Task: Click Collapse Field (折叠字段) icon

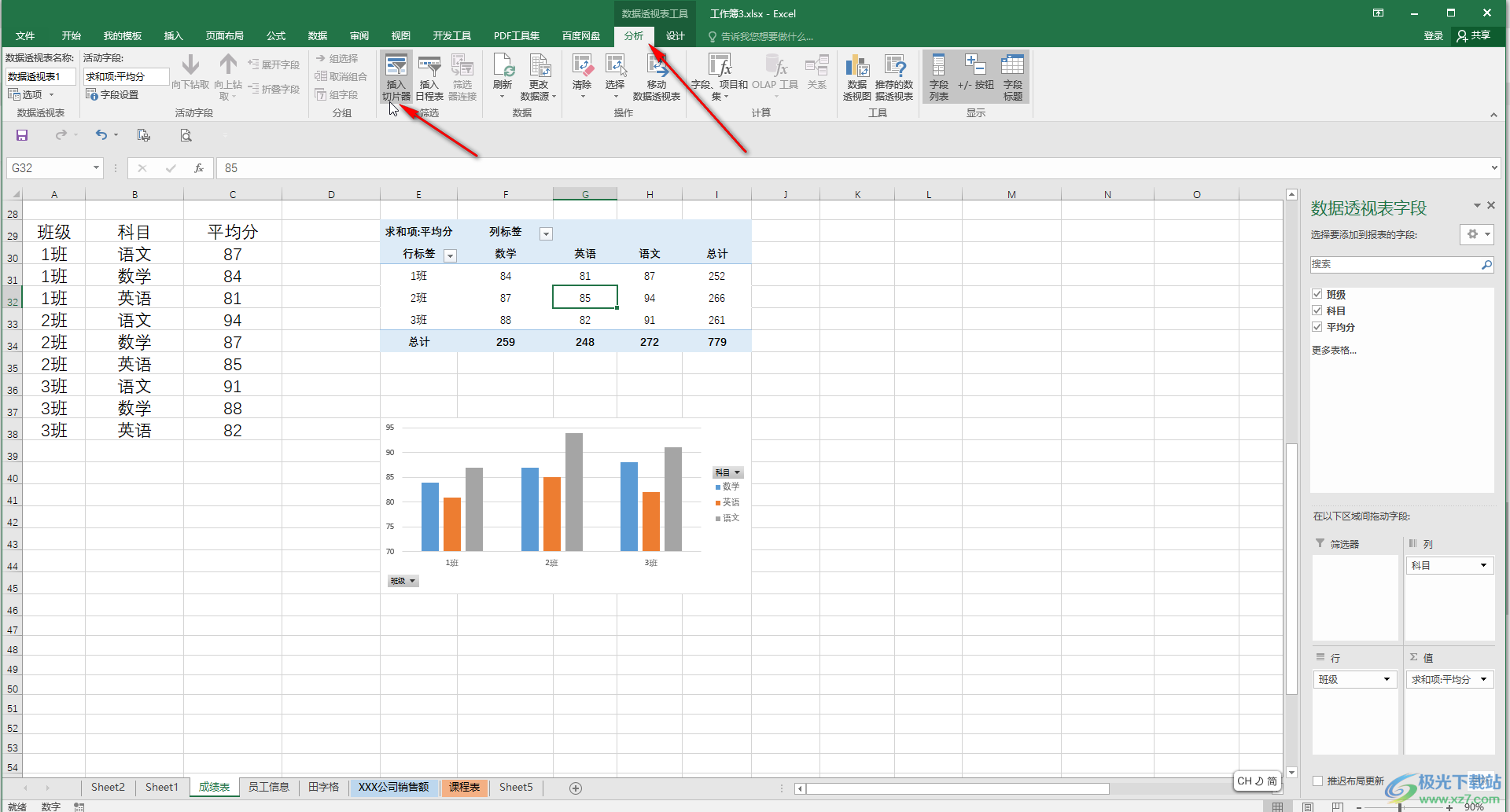Action: tap(253, 89)
